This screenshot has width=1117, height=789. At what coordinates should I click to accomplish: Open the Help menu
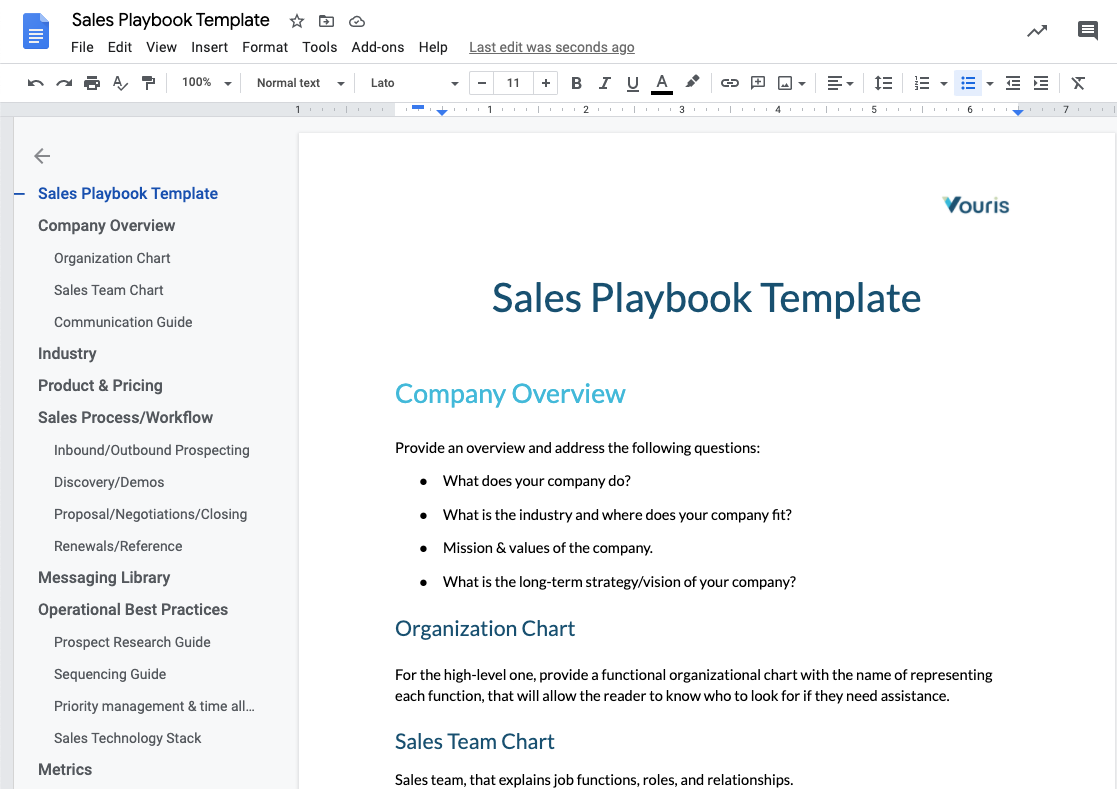coord(433,47)
